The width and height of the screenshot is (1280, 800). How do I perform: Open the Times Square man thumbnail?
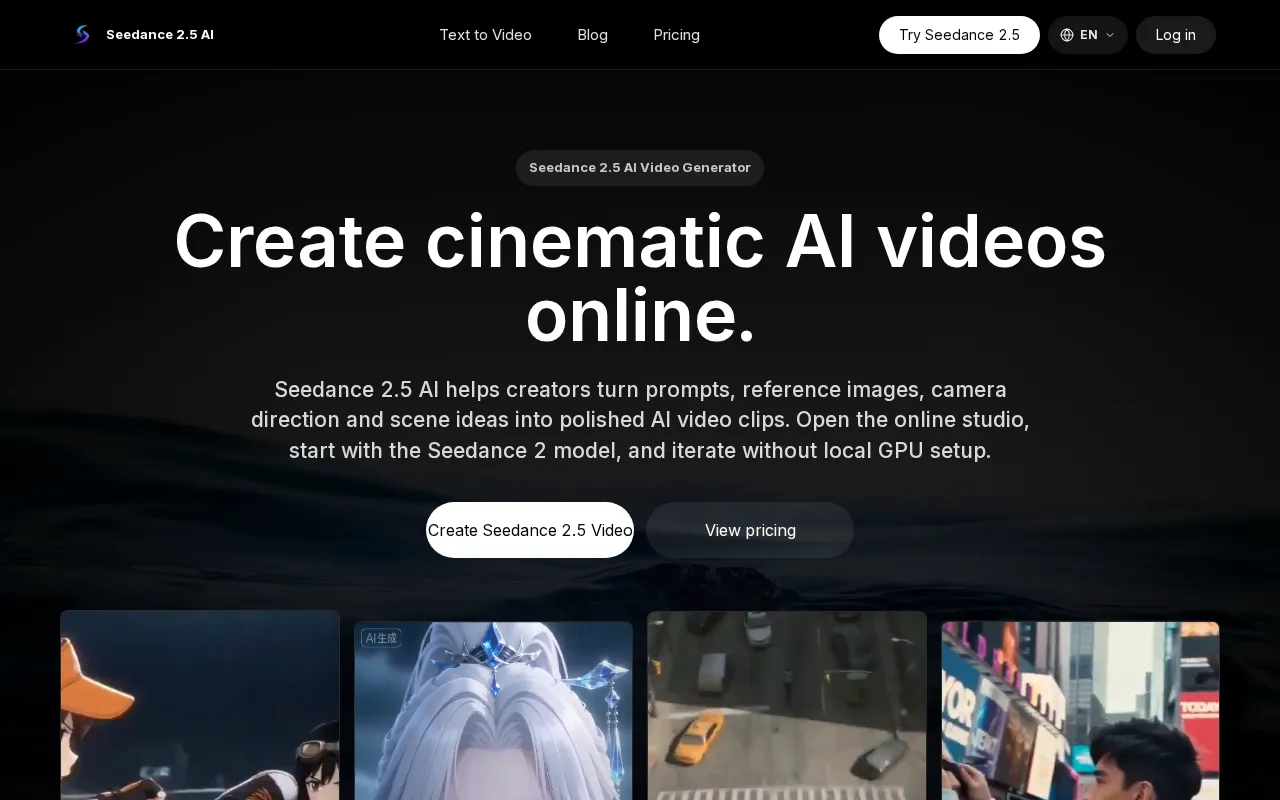point(1080,711)
